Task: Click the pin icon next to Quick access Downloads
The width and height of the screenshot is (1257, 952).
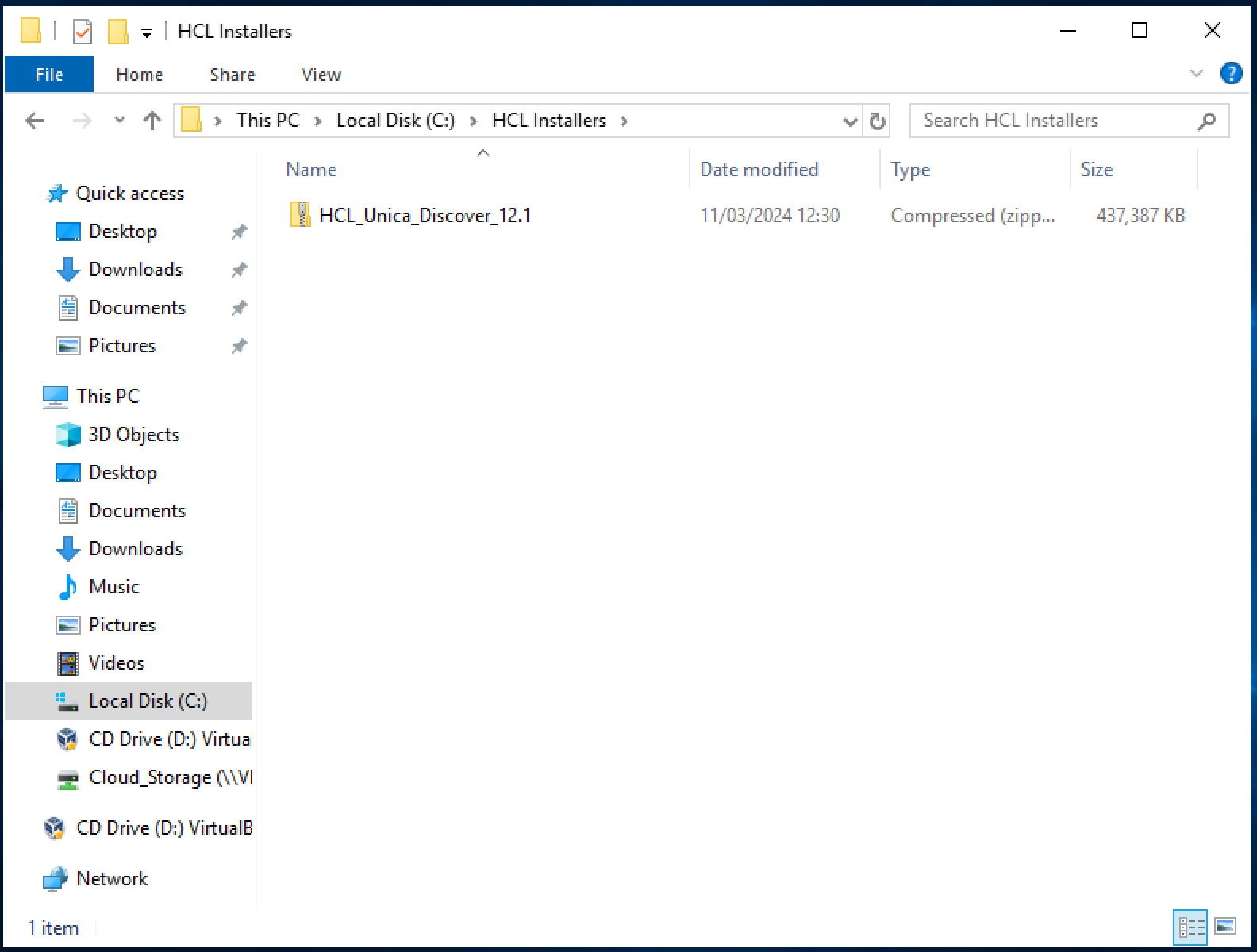Action: [x=239, y=271]
